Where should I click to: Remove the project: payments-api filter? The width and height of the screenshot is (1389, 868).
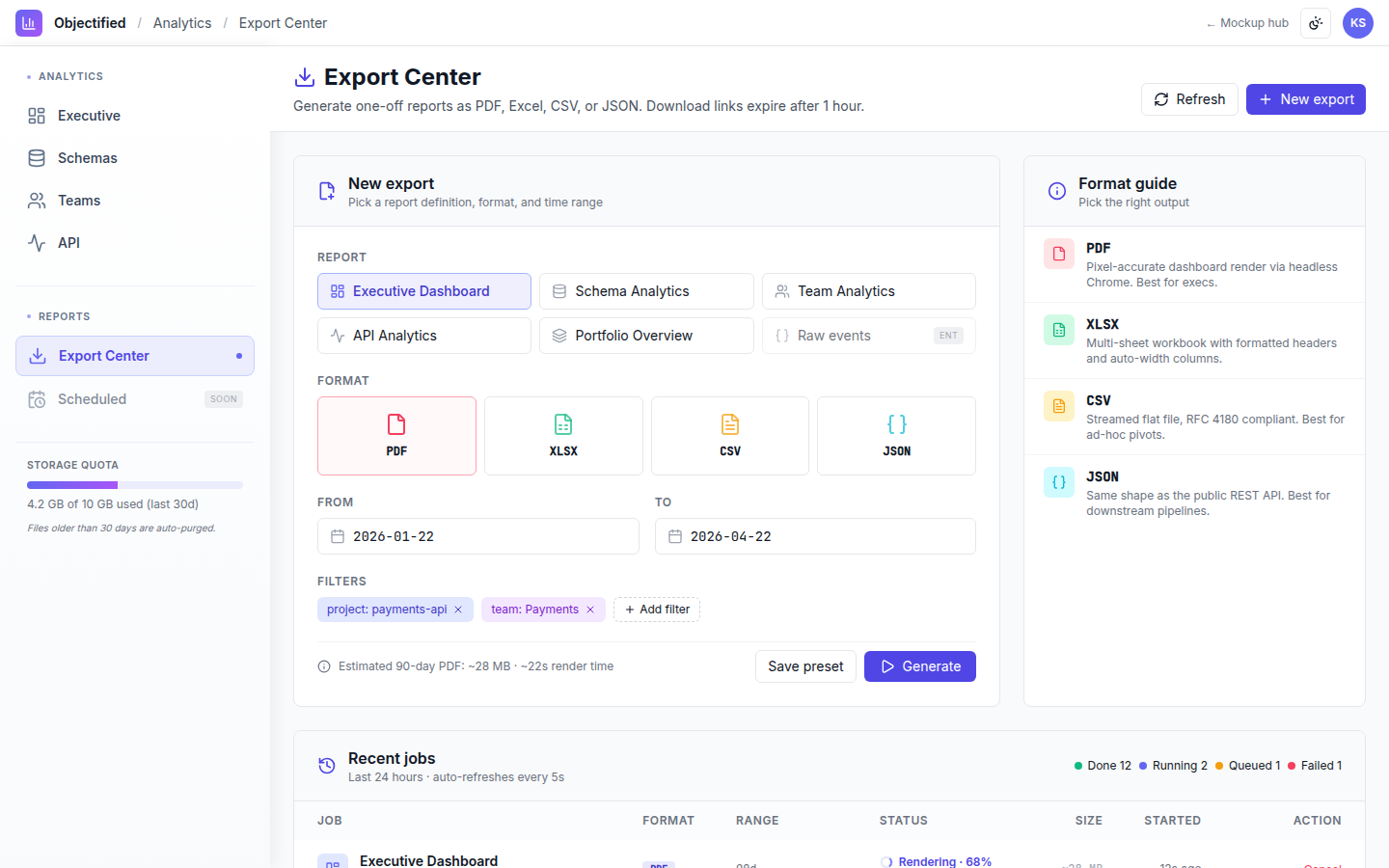coord(458,610)
